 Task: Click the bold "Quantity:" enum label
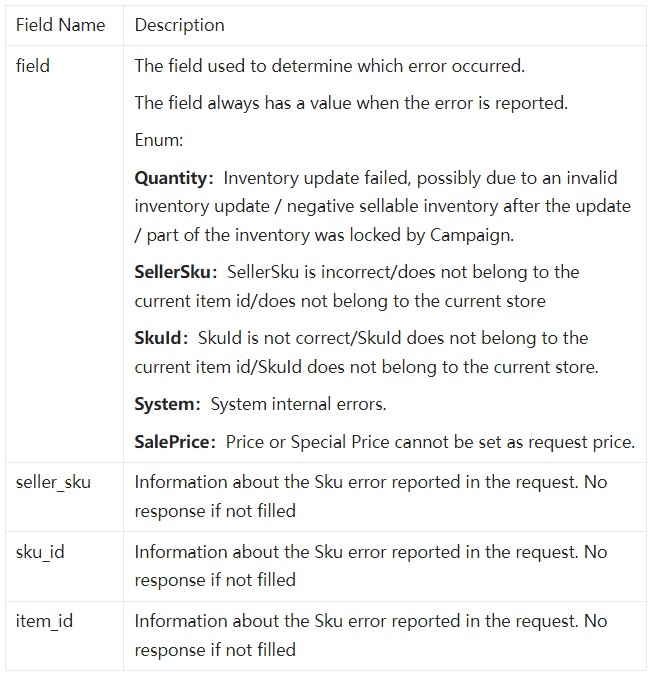coord(174,178)
